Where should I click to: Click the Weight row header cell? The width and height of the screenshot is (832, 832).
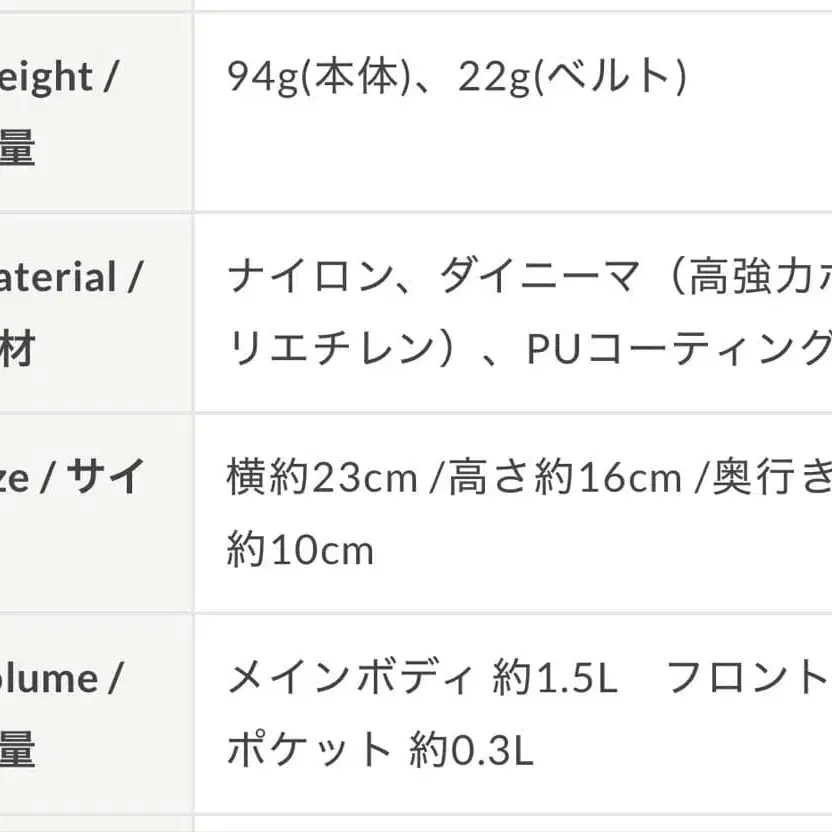(x=96, y=112)
